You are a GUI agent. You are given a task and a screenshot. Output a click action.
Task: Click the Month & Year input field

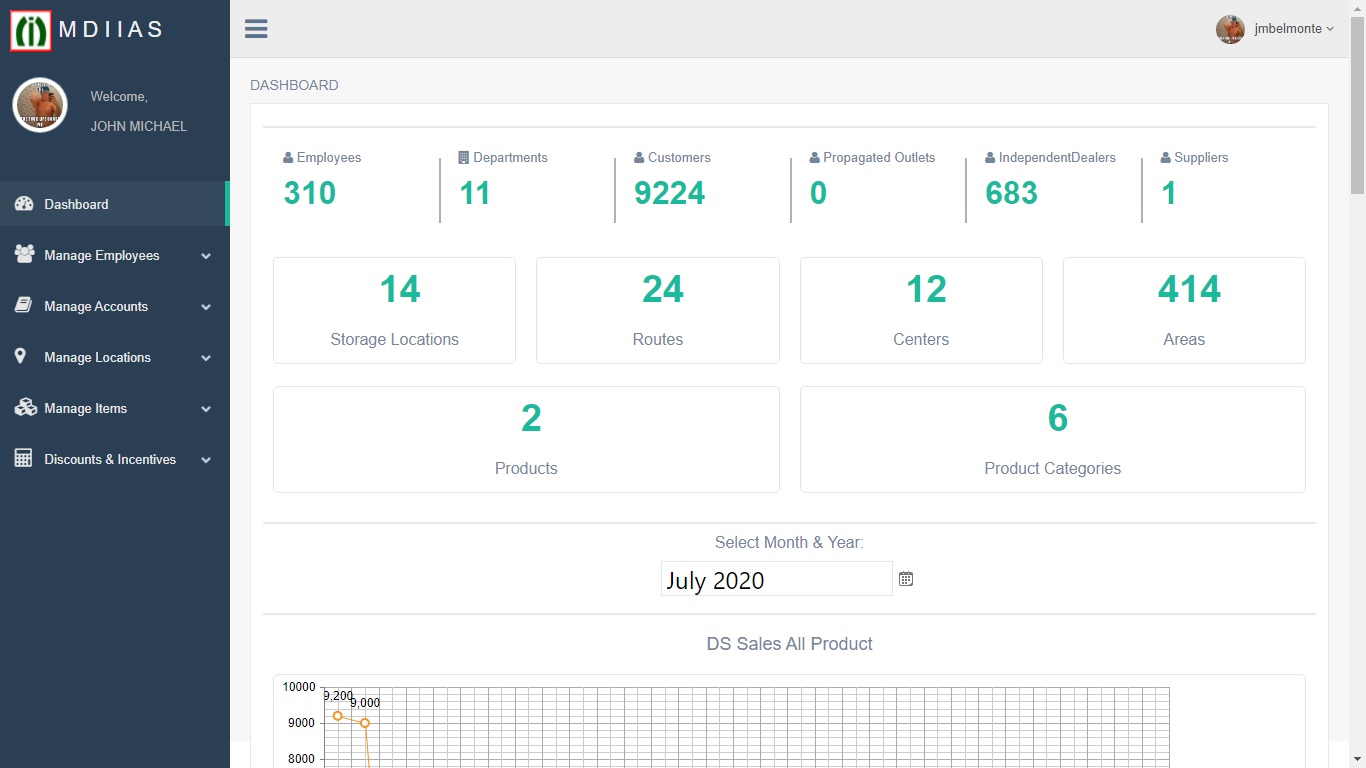coord(776,579)
